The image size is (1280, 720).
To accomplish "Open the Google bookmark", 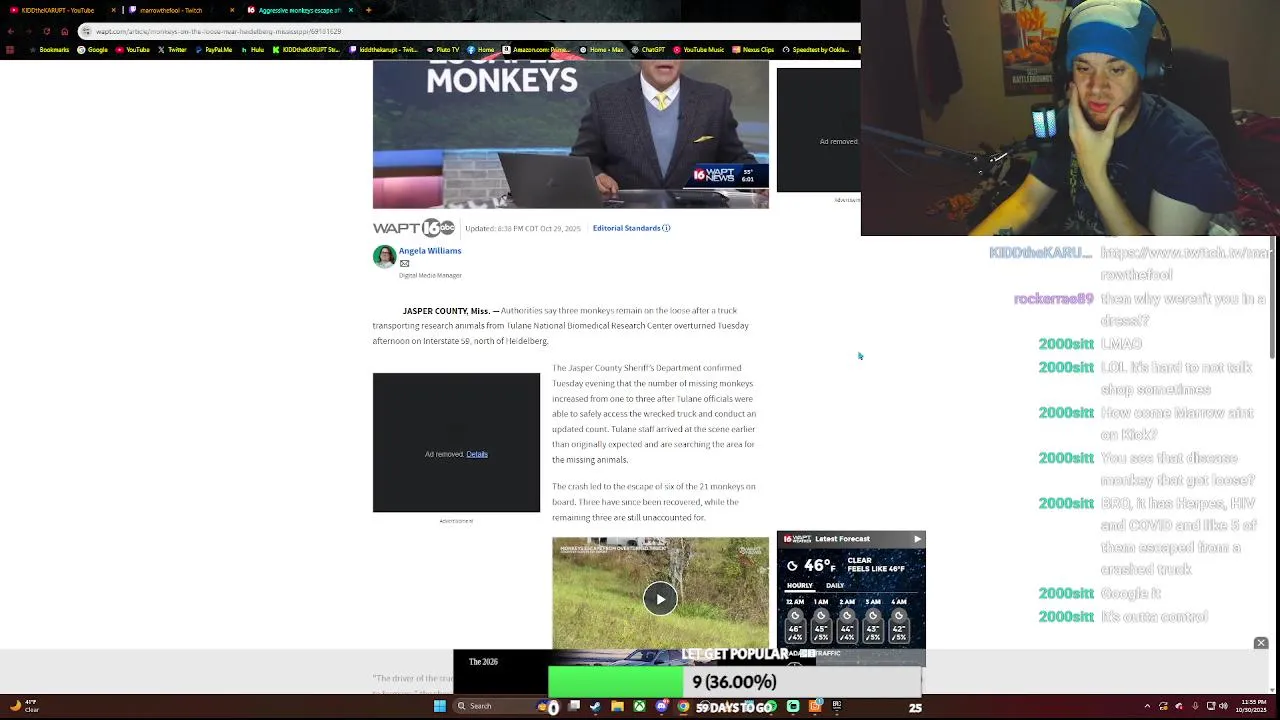I will coord(94,50).
